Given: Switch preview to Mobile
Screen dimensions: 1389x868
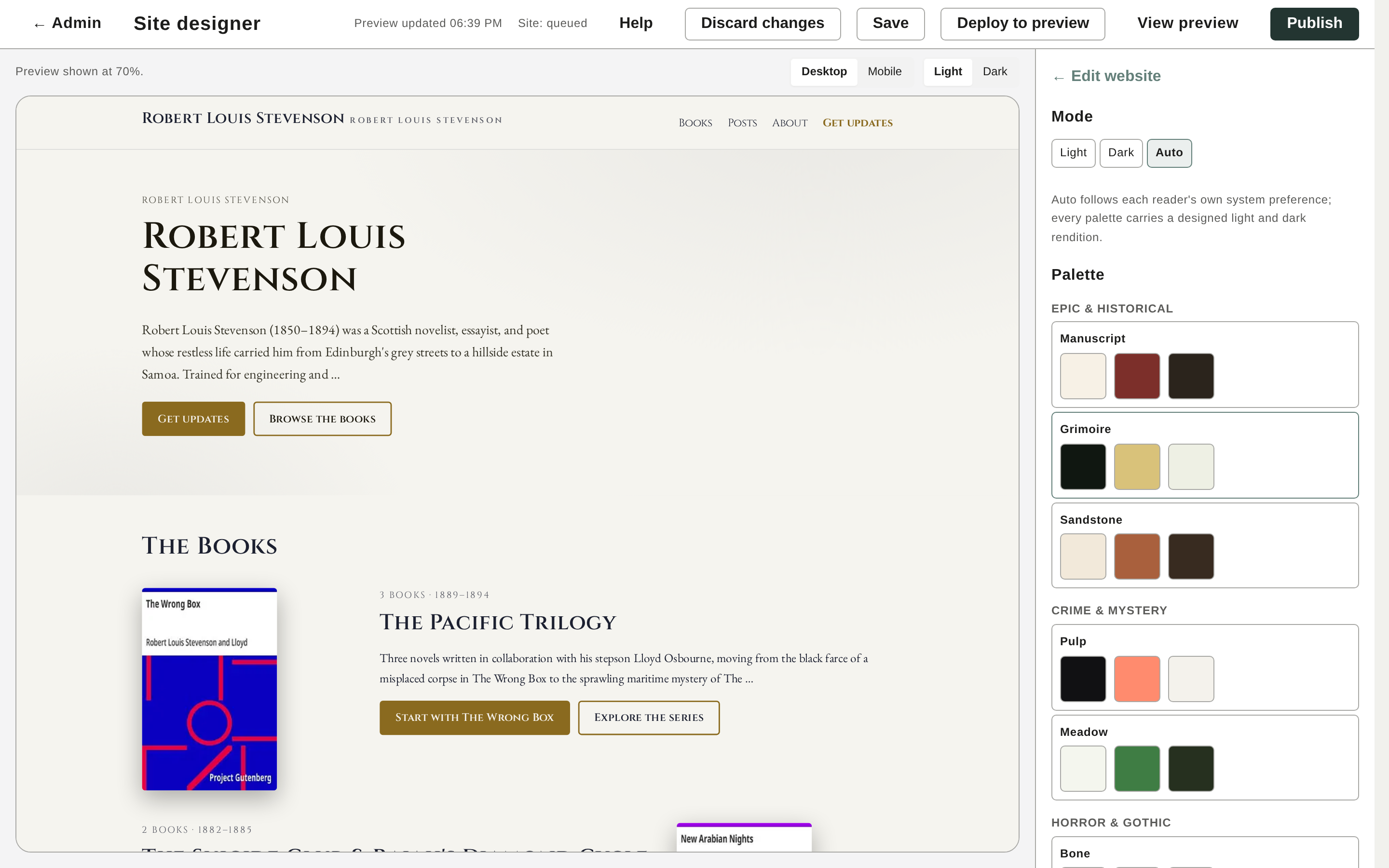Looking at the screenshot, I should click(x=885, y=72).
